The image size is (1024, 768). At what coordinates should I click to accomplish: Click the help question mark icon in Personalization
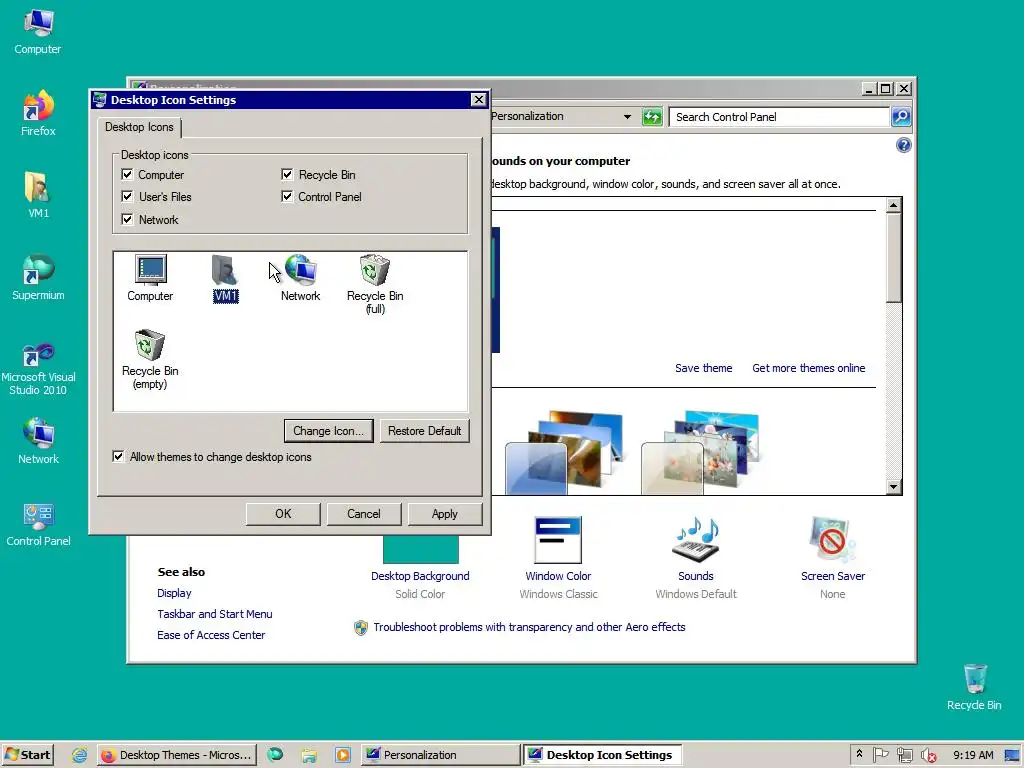[x=903, y=145]
